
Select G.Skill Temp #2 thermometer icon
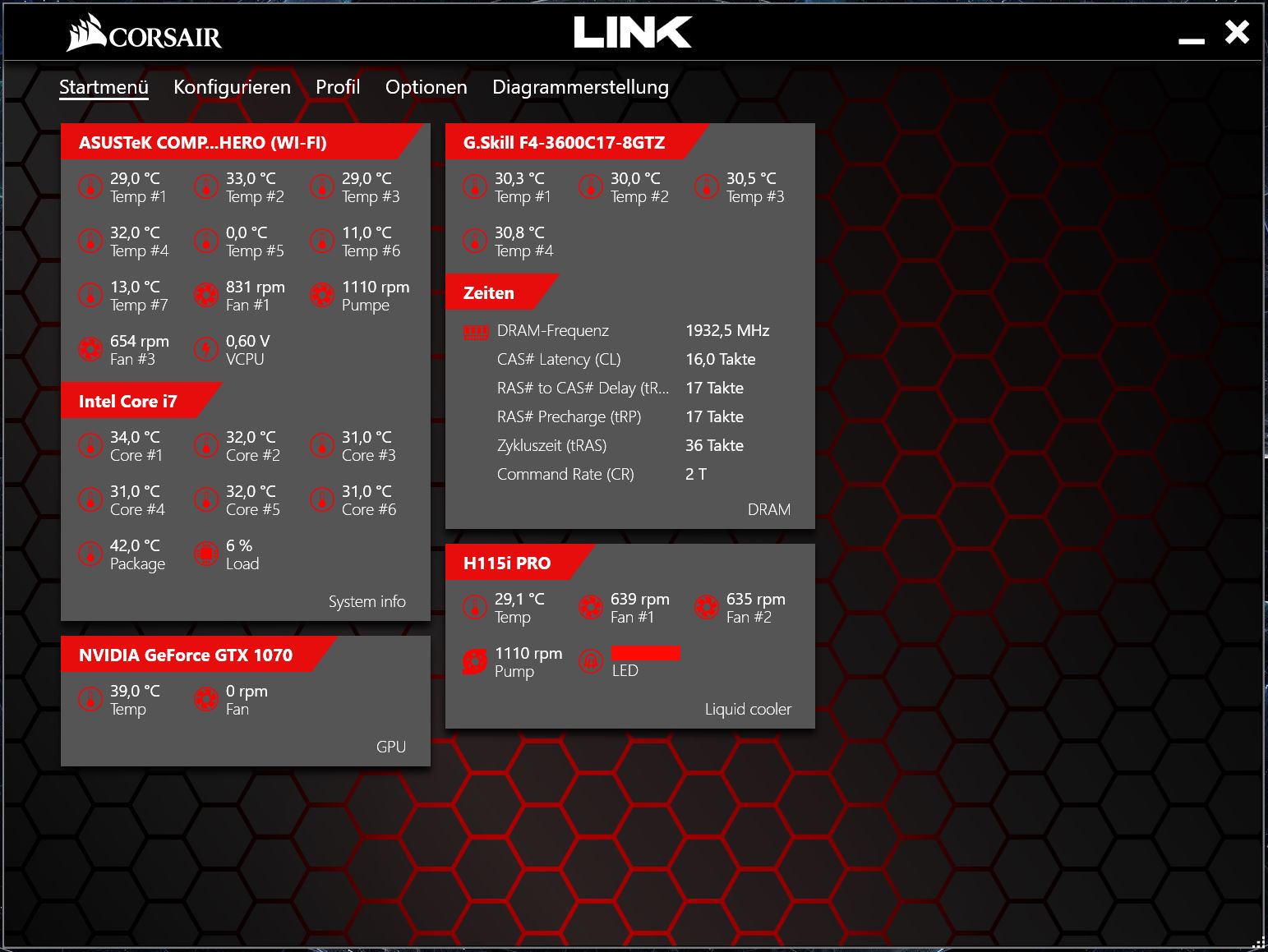pyautogui.click(x=590, y=186)
